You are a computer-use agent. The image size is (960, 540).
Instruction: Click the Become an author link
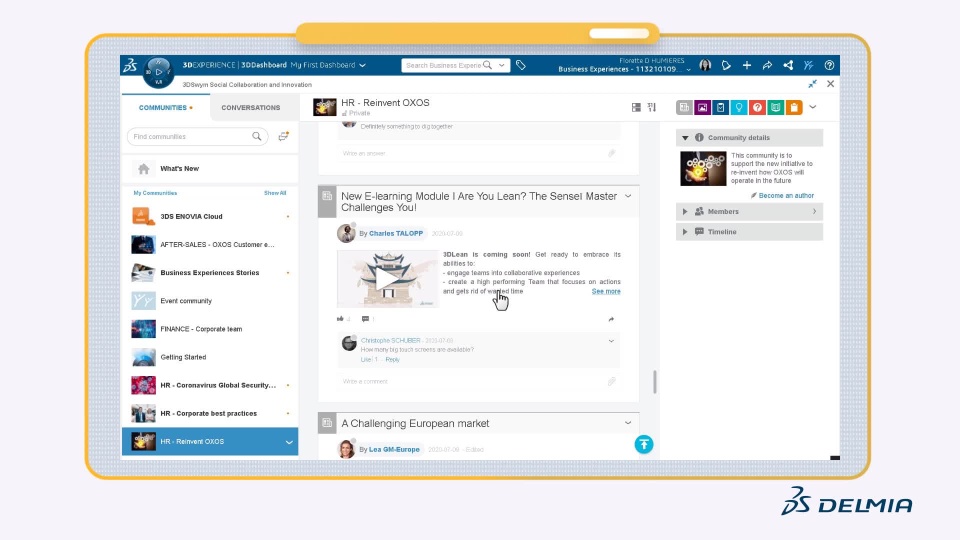(x=786, y=196)
